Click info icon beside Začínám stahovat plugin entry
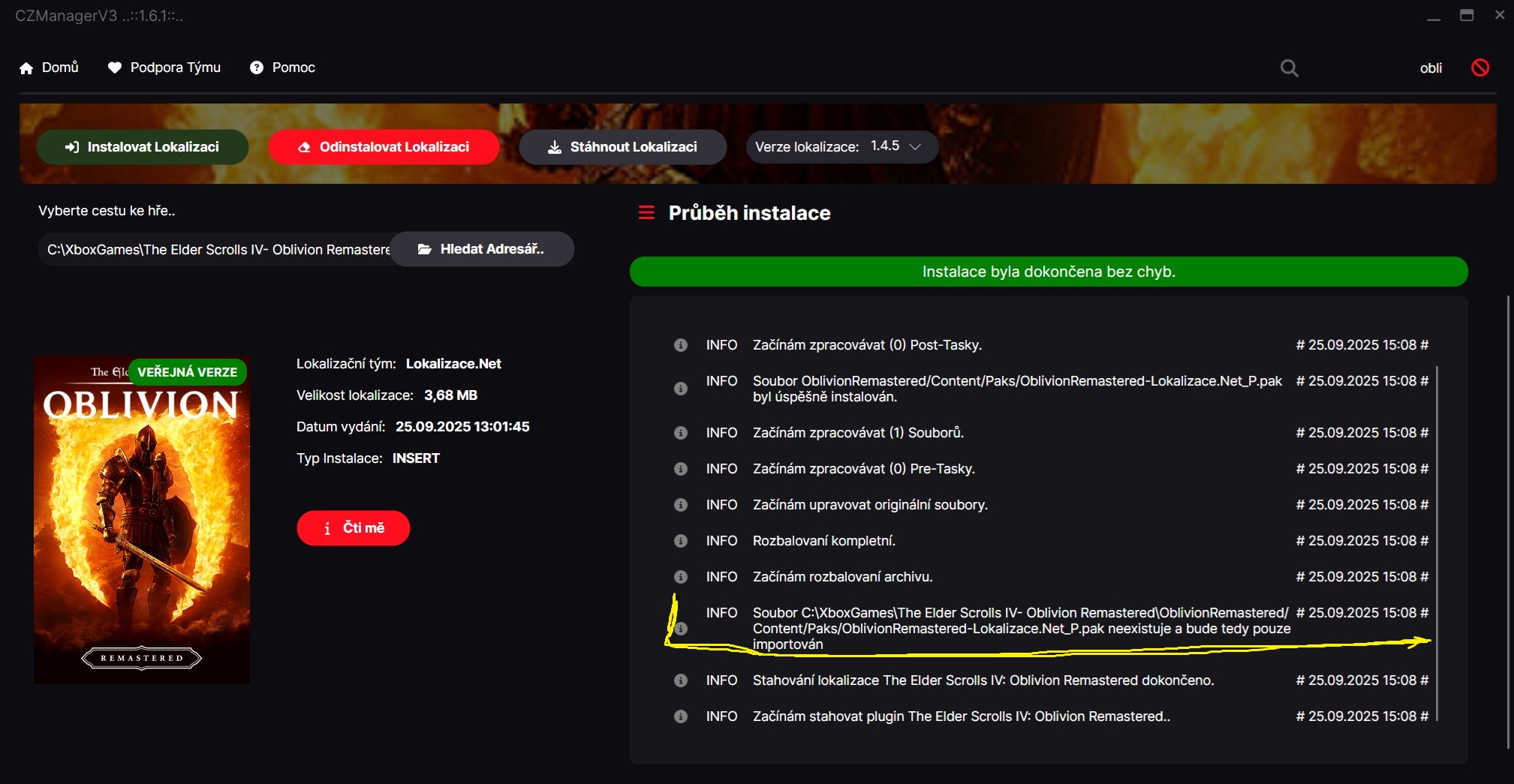The height and width of the screenshot is (784, 1514). pos(681,716)
